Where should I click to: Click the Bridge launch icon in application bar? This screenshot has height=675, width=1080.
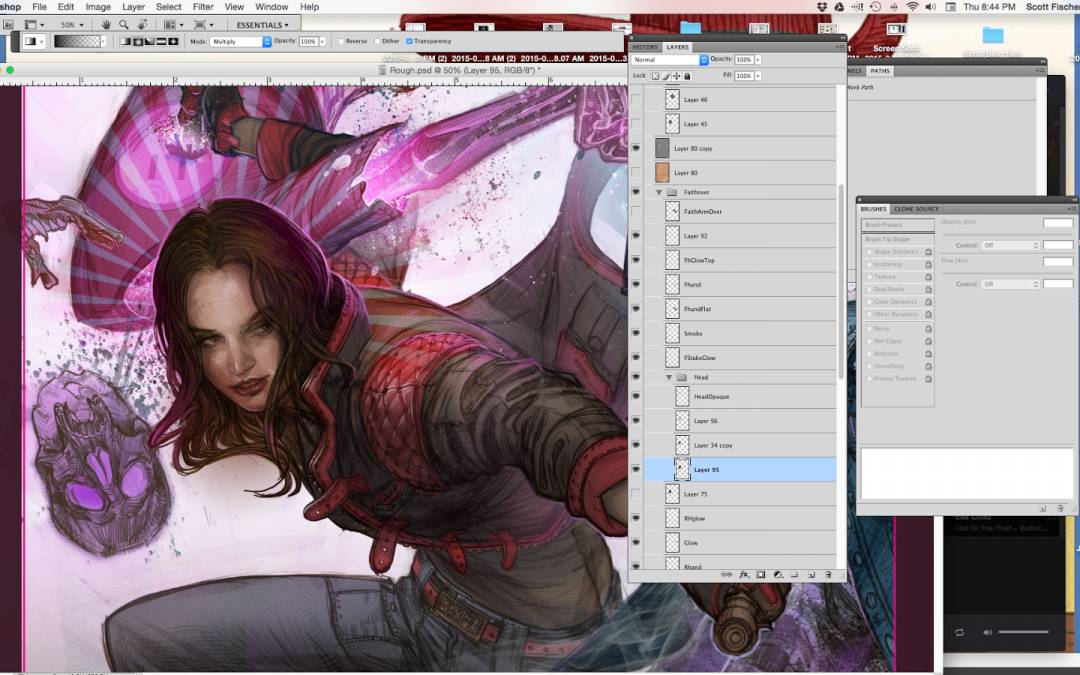click(x=8, y=25)
